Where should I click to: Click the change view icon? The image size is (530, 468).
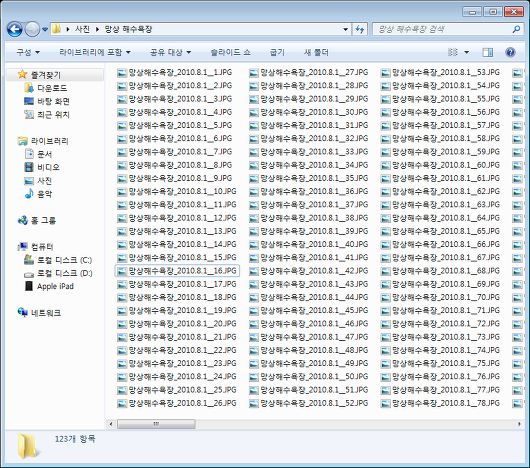pyautogui.click(x=453, y=52)
